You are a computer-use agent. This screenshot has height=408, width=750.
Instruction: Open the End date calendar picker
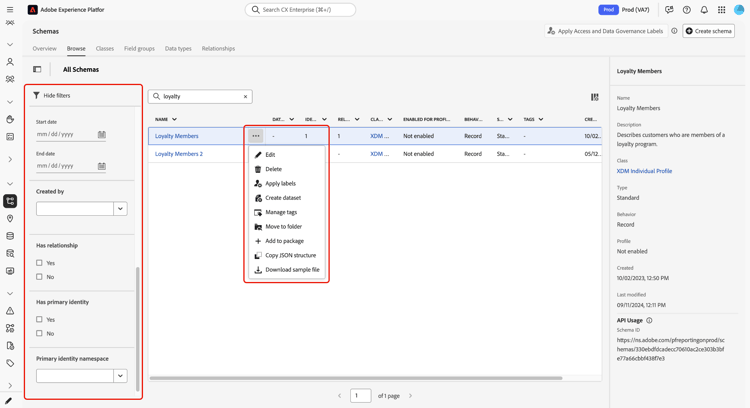point(102,166)
